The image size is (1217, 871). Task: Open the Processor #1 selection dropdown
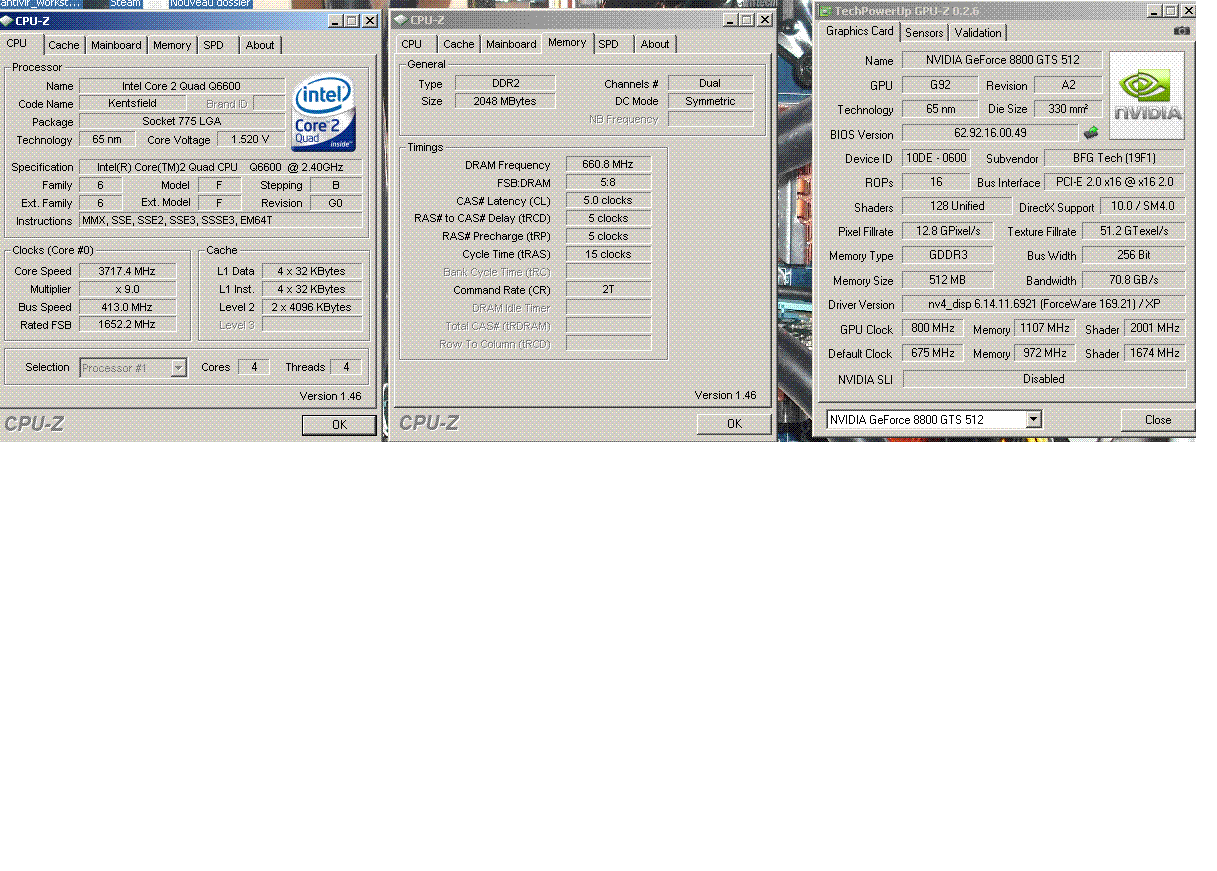(133, 368)
